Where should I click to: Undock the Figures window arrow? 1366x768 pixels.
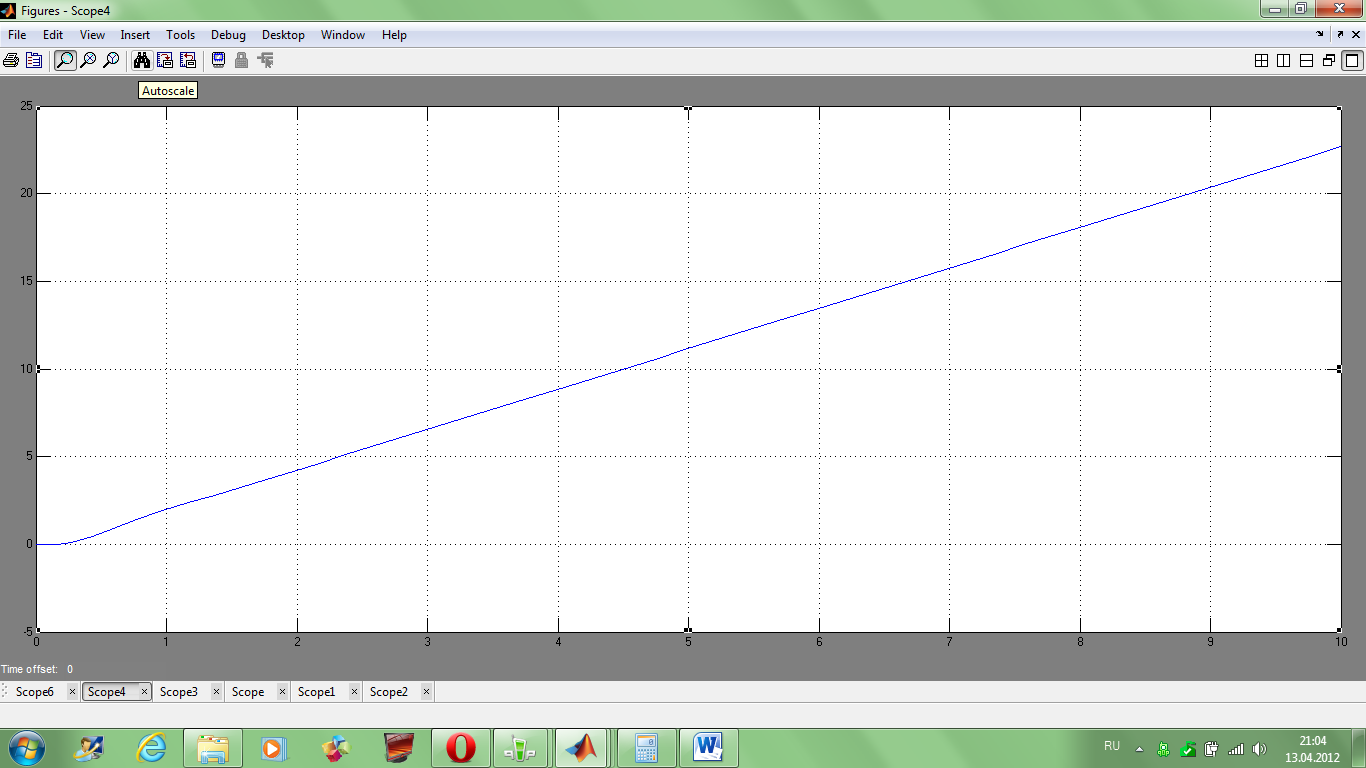(x=1340, y=34)
